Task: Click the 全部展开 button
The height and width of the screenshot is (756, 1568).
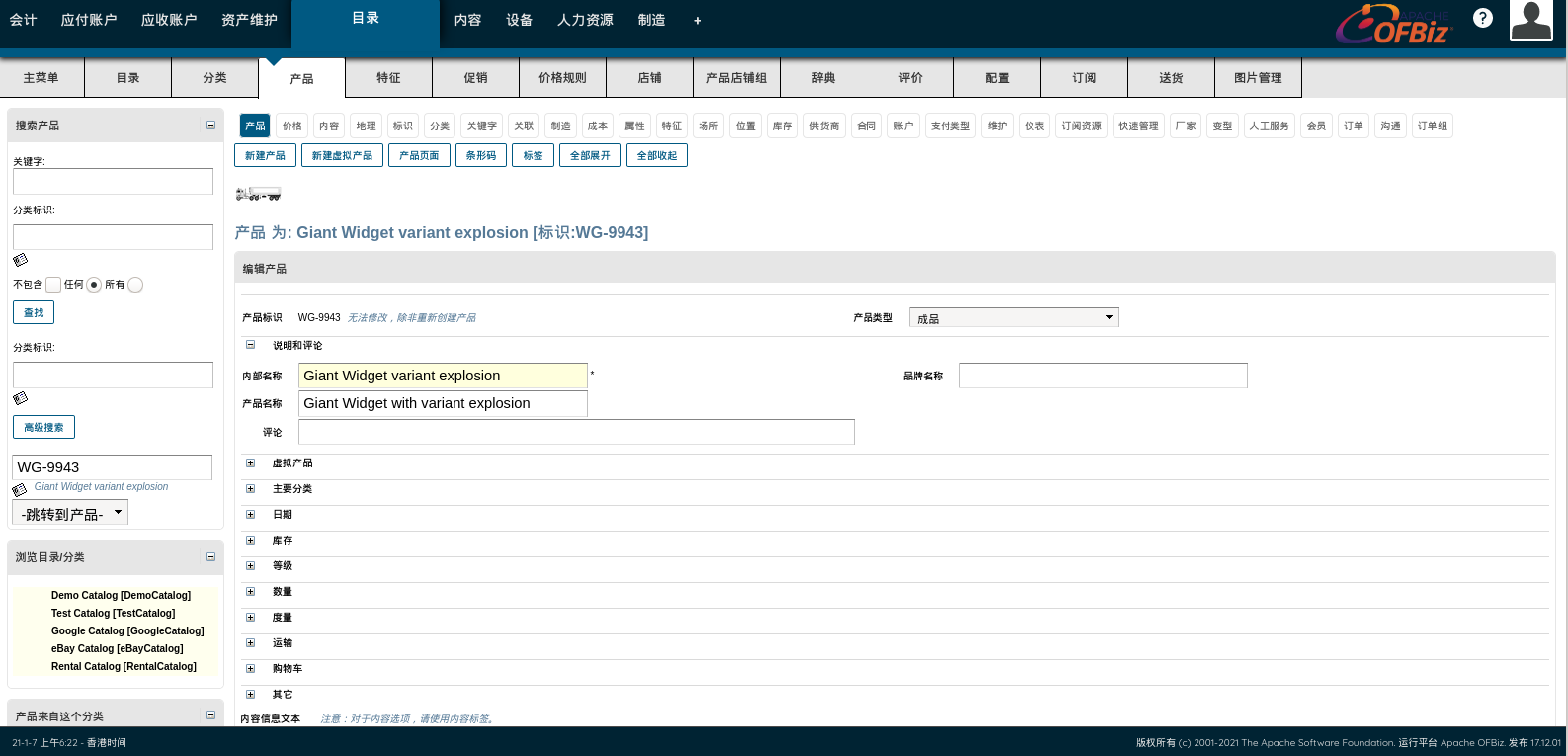Action: pos(590,156)
